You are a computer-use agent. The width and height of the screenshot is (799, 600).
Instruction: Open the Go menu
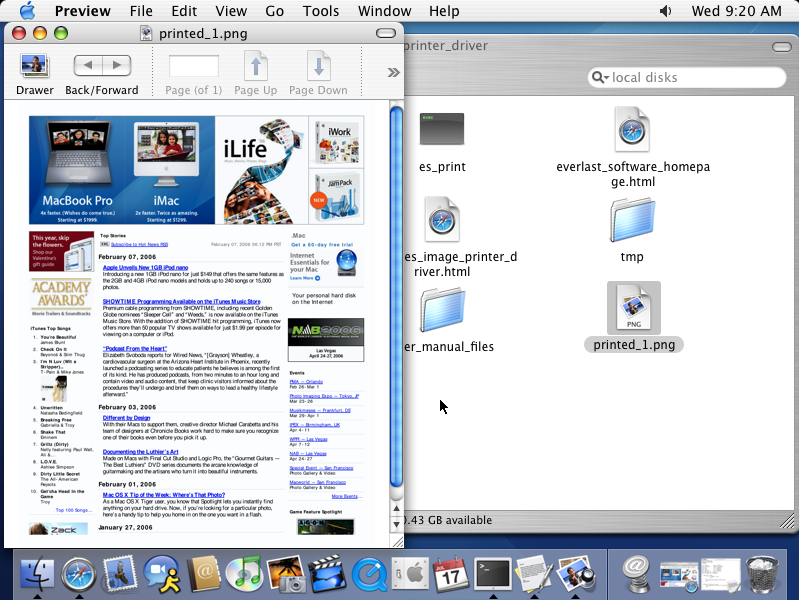tap(275, 11)
